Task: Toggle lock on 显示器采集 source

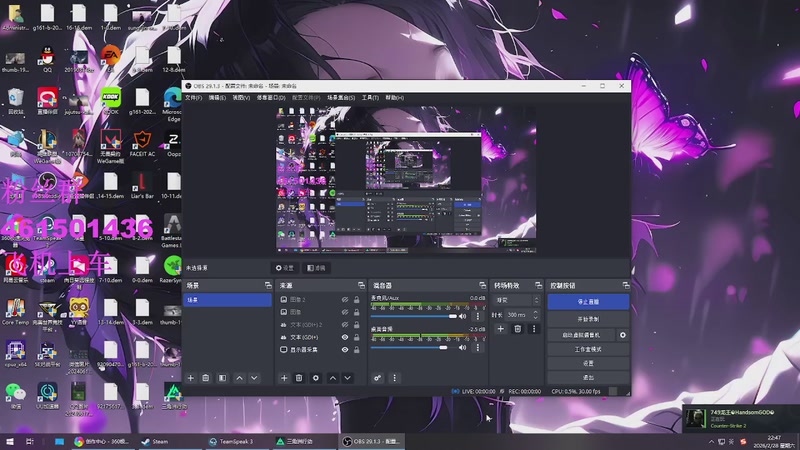Action: click(x=357, y=349)
